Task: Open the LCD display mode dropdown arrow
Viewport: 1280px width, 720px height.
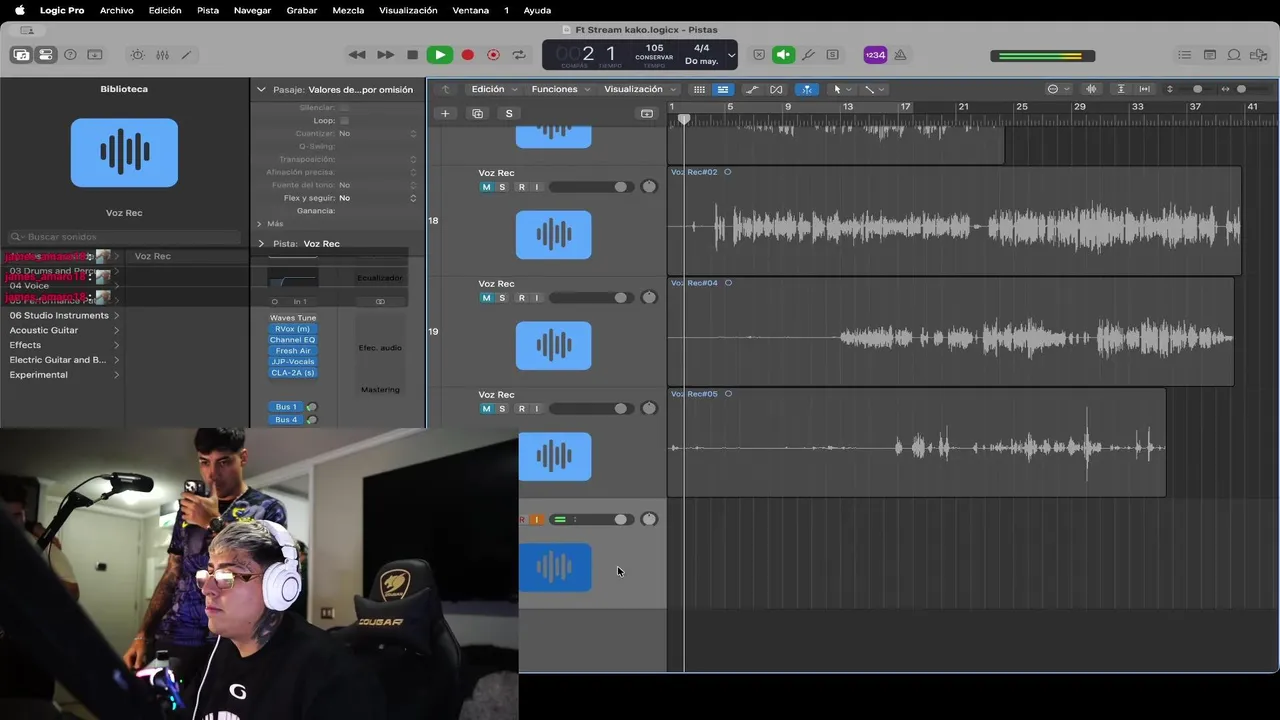Action: click(x=731, y=55)
